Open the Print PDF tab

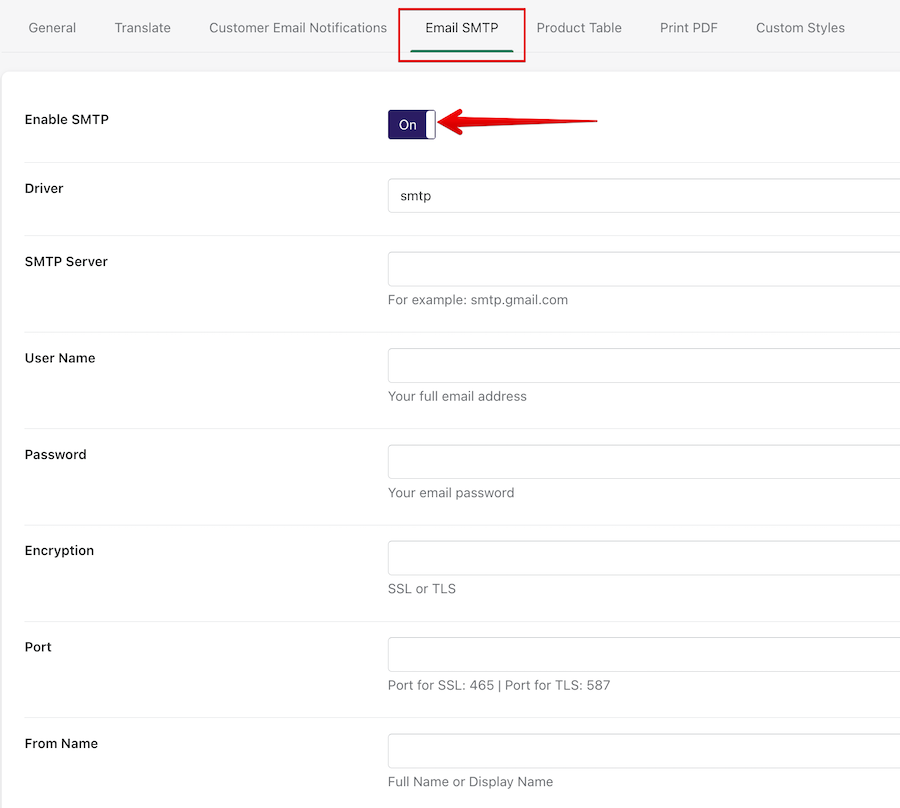pyautogui.click(x=689, y=28)
